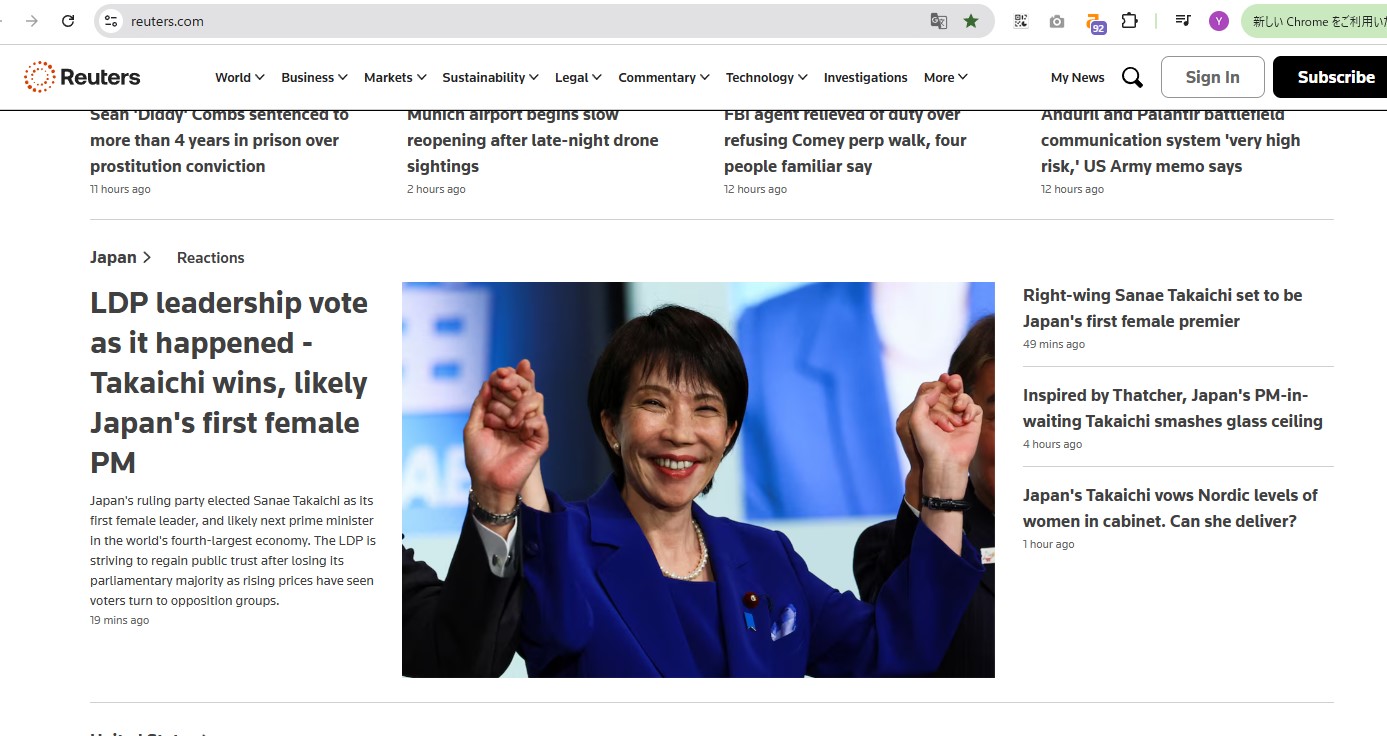The width and height of the screenshot is (1387, 736).
Task: Click the purple Y profile avatar
Action: [x=1218, y=21]
